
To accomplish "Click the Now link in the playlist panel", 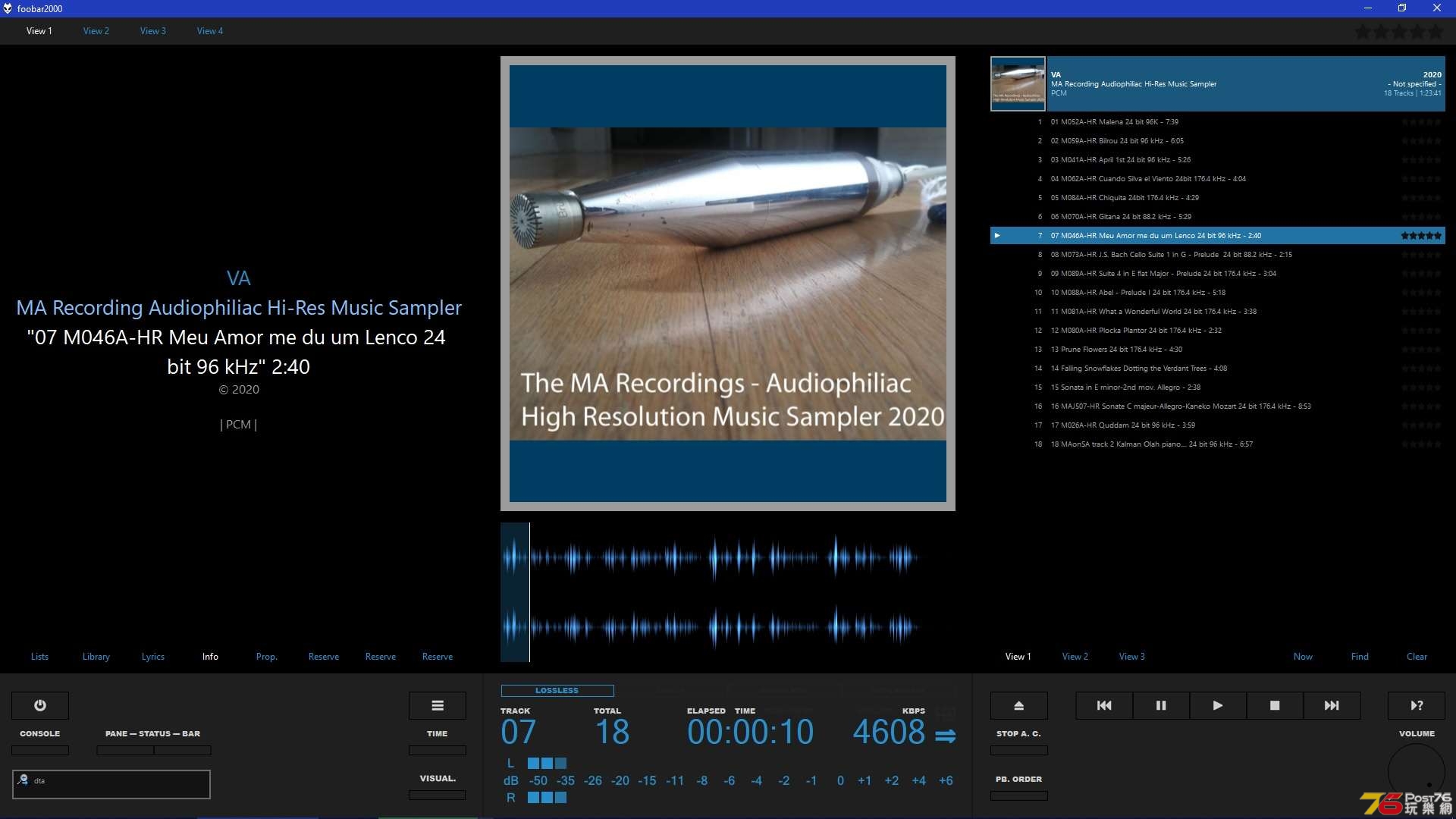I will pyautogui.click(x=1303, y=657).
